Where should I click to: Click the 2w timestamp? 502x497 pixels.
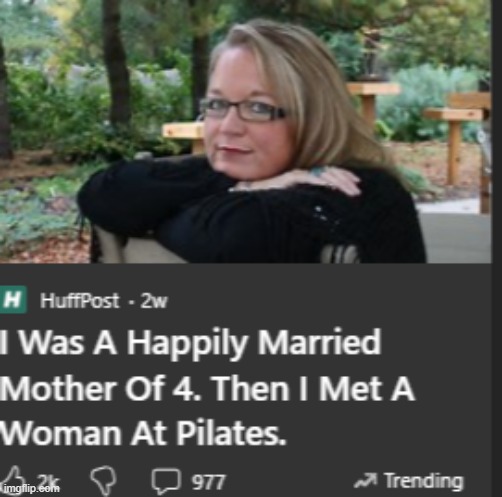click(153, 301)
